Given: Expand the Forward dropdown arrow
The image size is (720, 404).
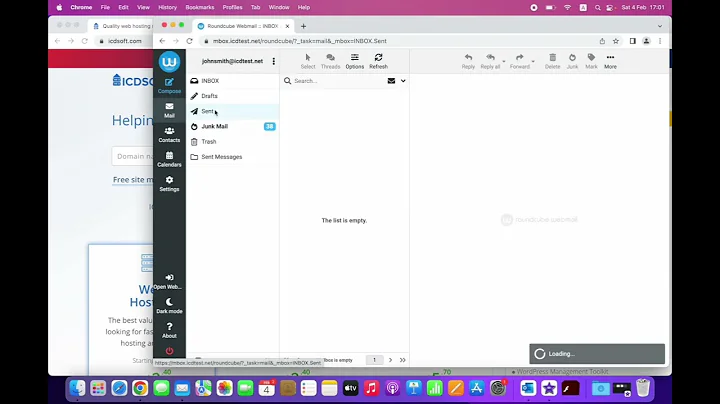Looking at the screenshot, I should [x=533, y=61].
